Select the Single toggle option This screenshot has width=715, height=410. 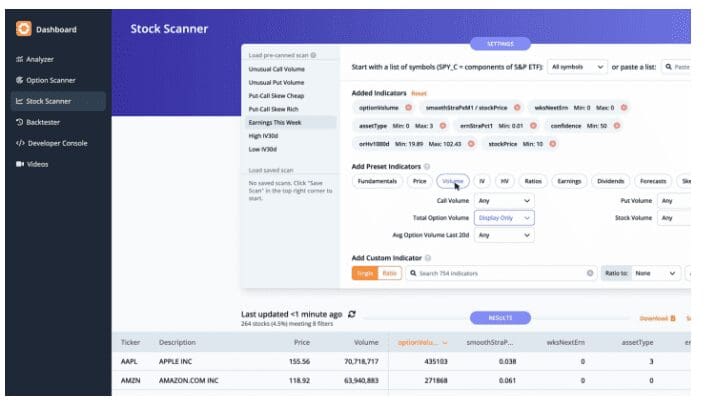(363, 272)
